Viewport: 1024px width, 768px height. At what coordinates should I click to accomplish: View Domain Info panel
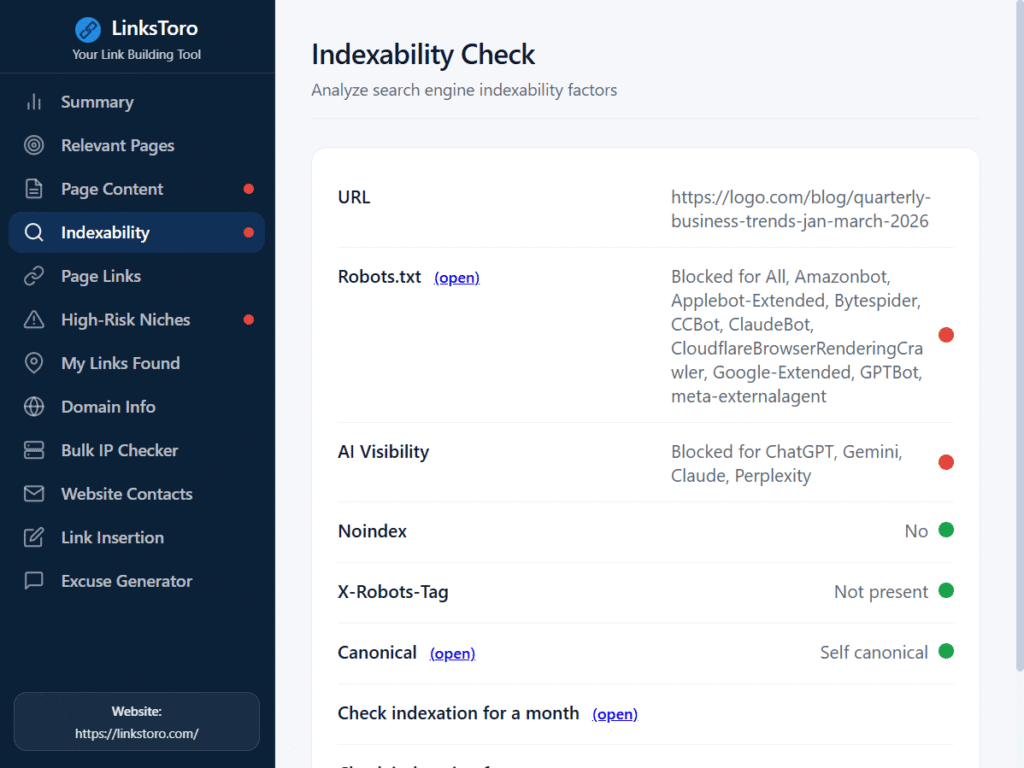(x=136, y=407)
